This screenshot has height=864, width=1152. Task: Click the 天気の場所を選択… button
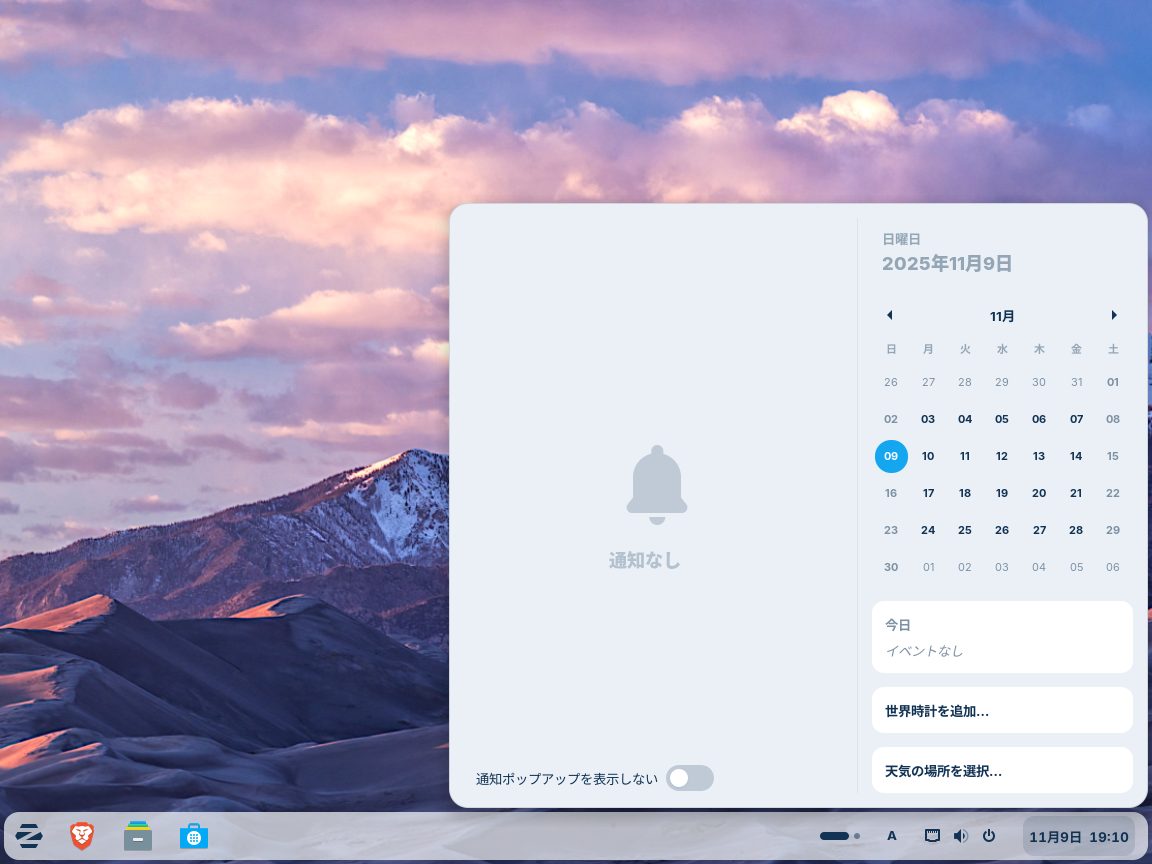1002,771
